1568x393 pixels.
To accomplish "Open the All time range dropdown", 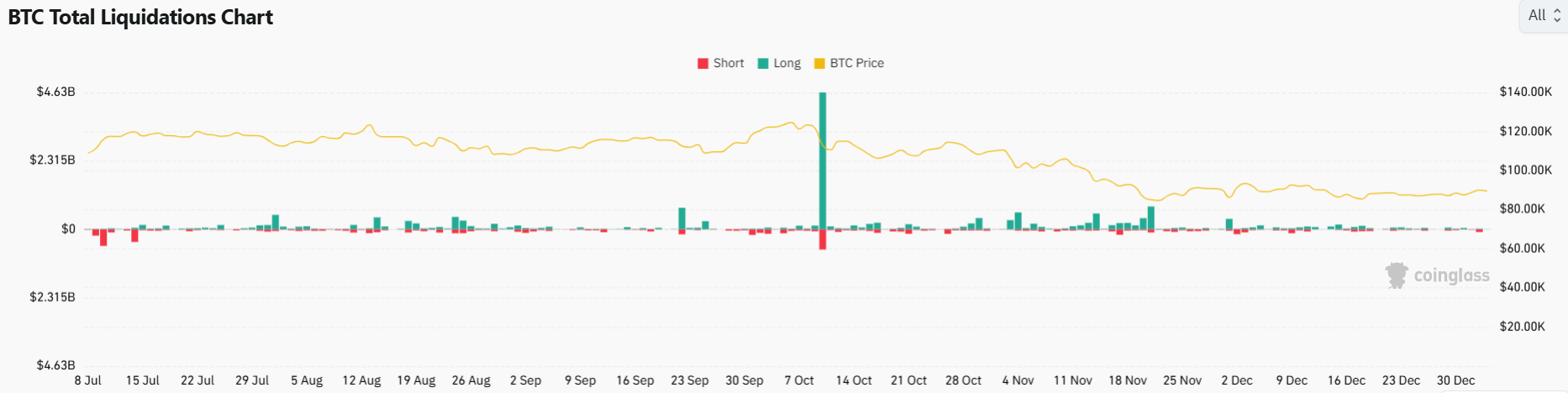I will pyautogui.click(x=1543, y=15).
